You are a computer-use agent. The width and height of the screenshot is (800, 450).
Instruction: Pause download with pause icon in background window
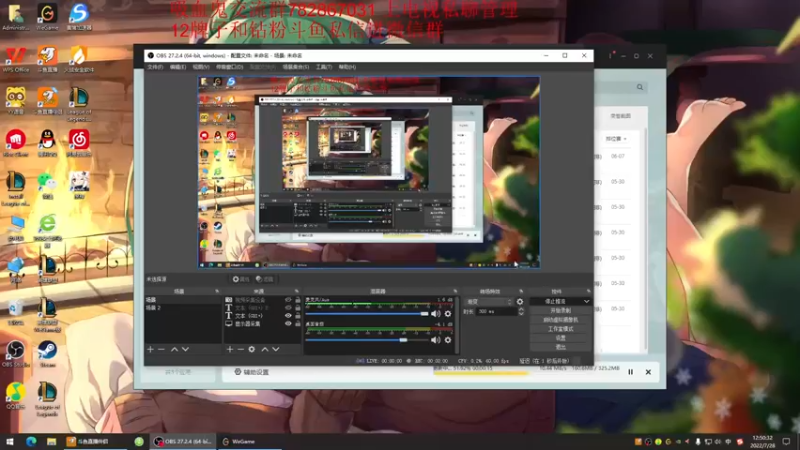coord(631,372)
